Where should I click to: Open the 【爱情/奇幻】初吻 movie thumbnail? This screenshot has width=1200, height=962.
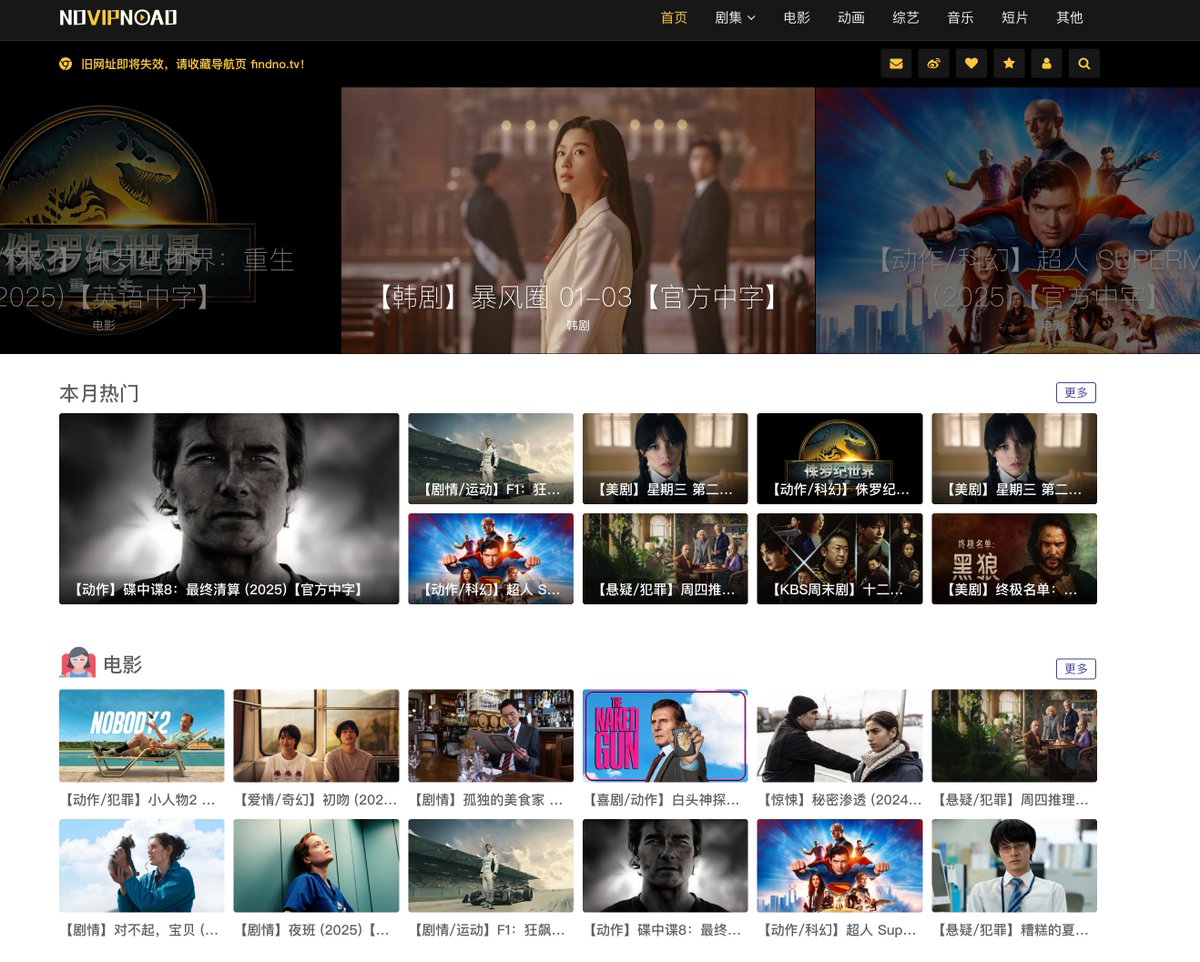[x=316, y=736]
